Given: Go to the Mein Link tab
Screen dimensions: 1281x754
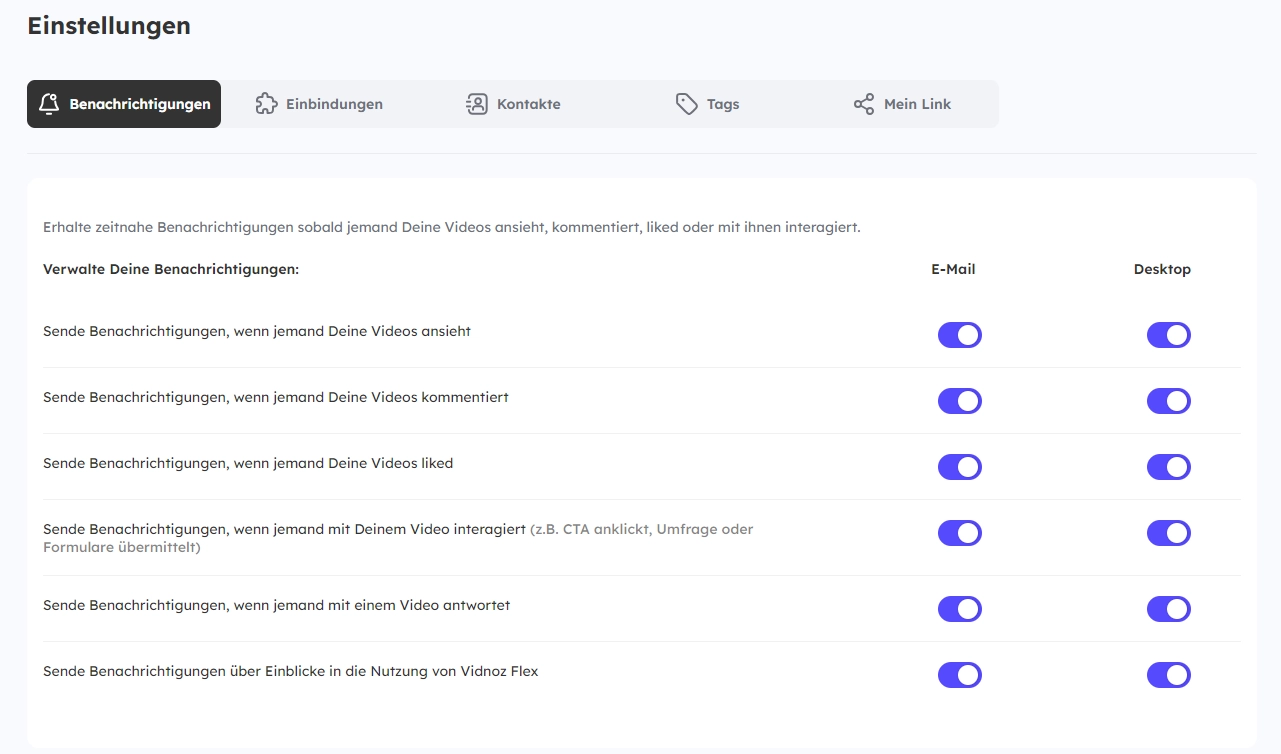Looking at the screenshot, I should point(902,104).
